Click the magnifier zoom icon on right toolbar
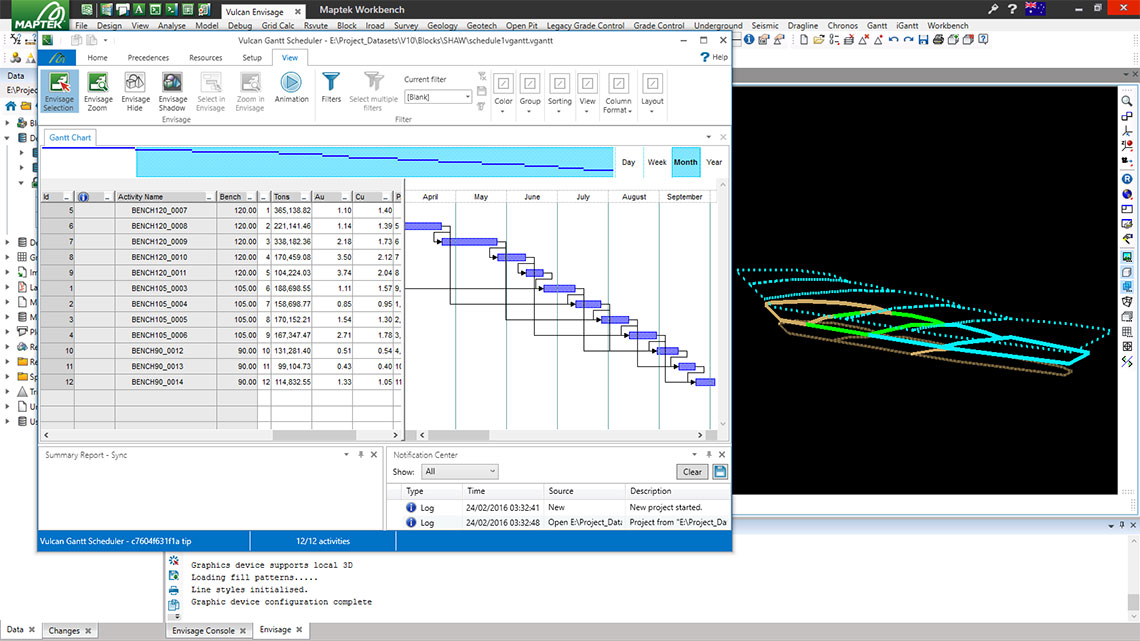The width and height of the screenshot is (1140, 641). click(1127, 101)
